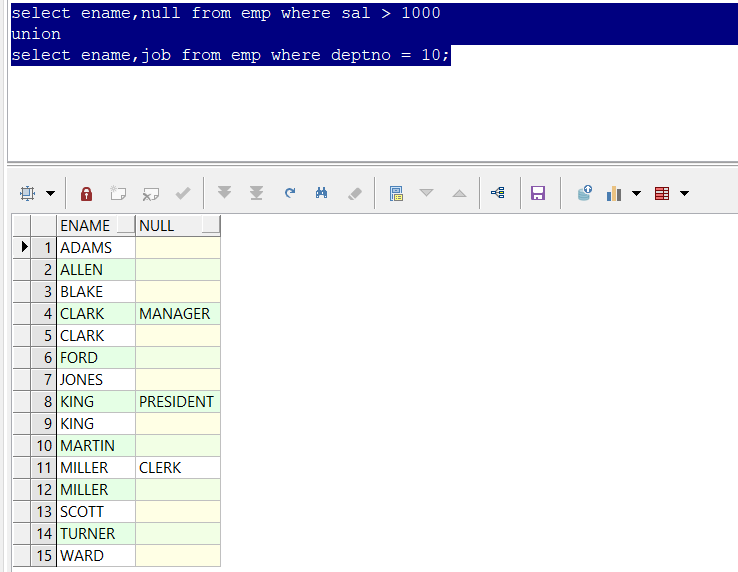Click the fetch last page icon
Image resolution: width=738 pixels, height=572 pixels.
click(257, 193)
